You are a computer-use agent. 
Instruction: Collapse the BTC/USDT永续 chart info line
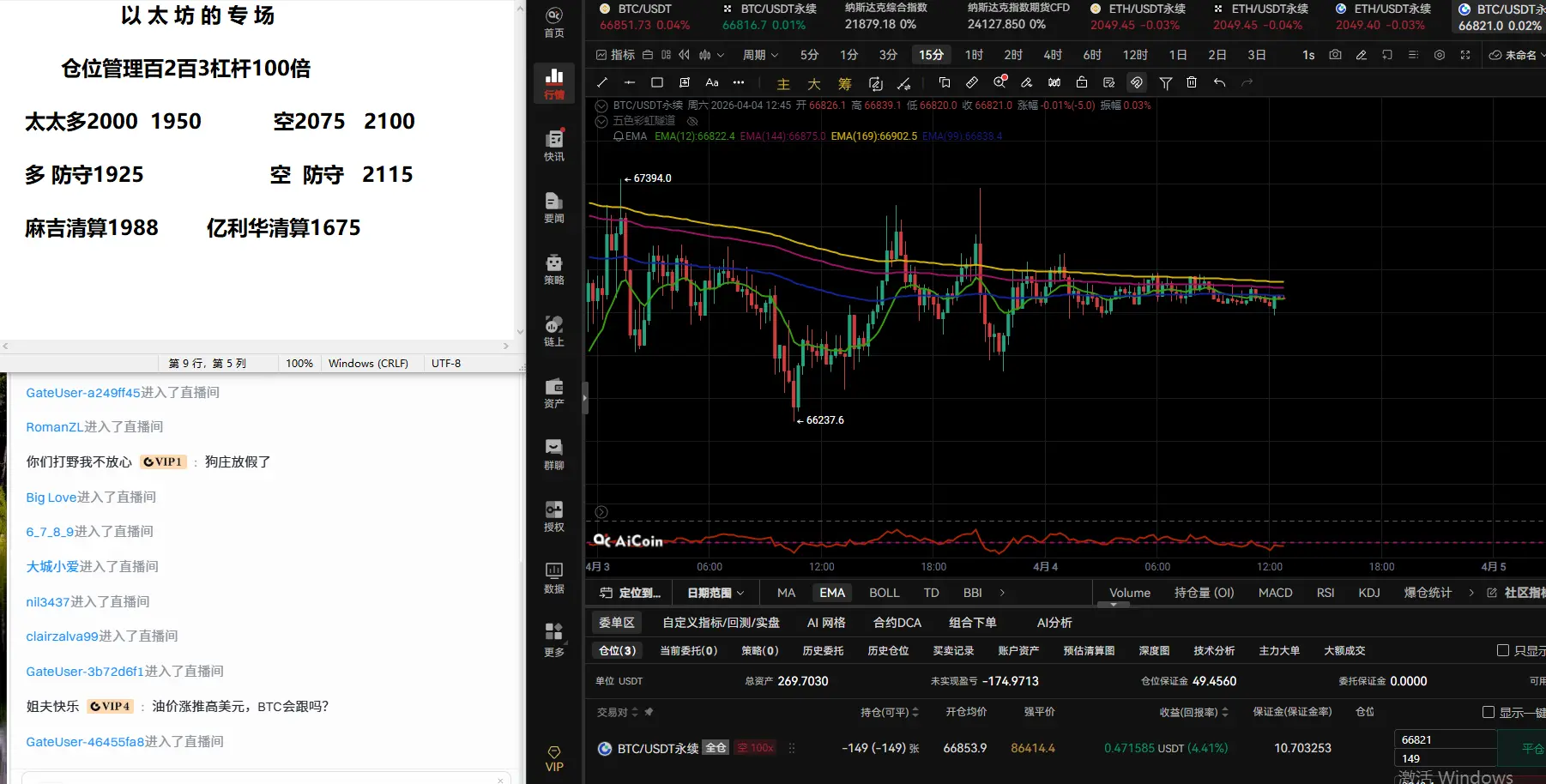(601, 106)
